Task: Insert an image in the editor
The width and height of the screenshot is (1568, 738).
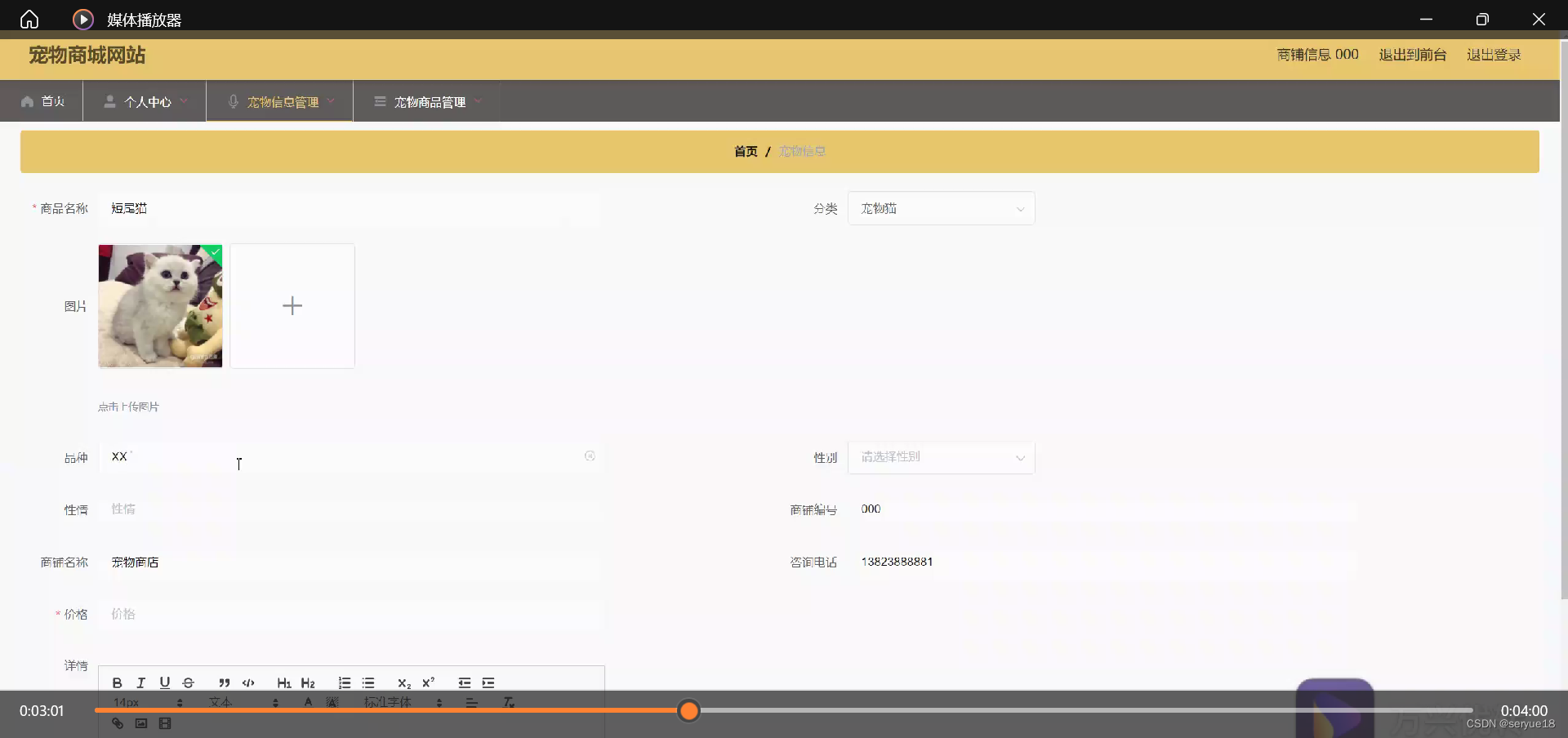Action: pyautogui.click(x=140, y=723)
